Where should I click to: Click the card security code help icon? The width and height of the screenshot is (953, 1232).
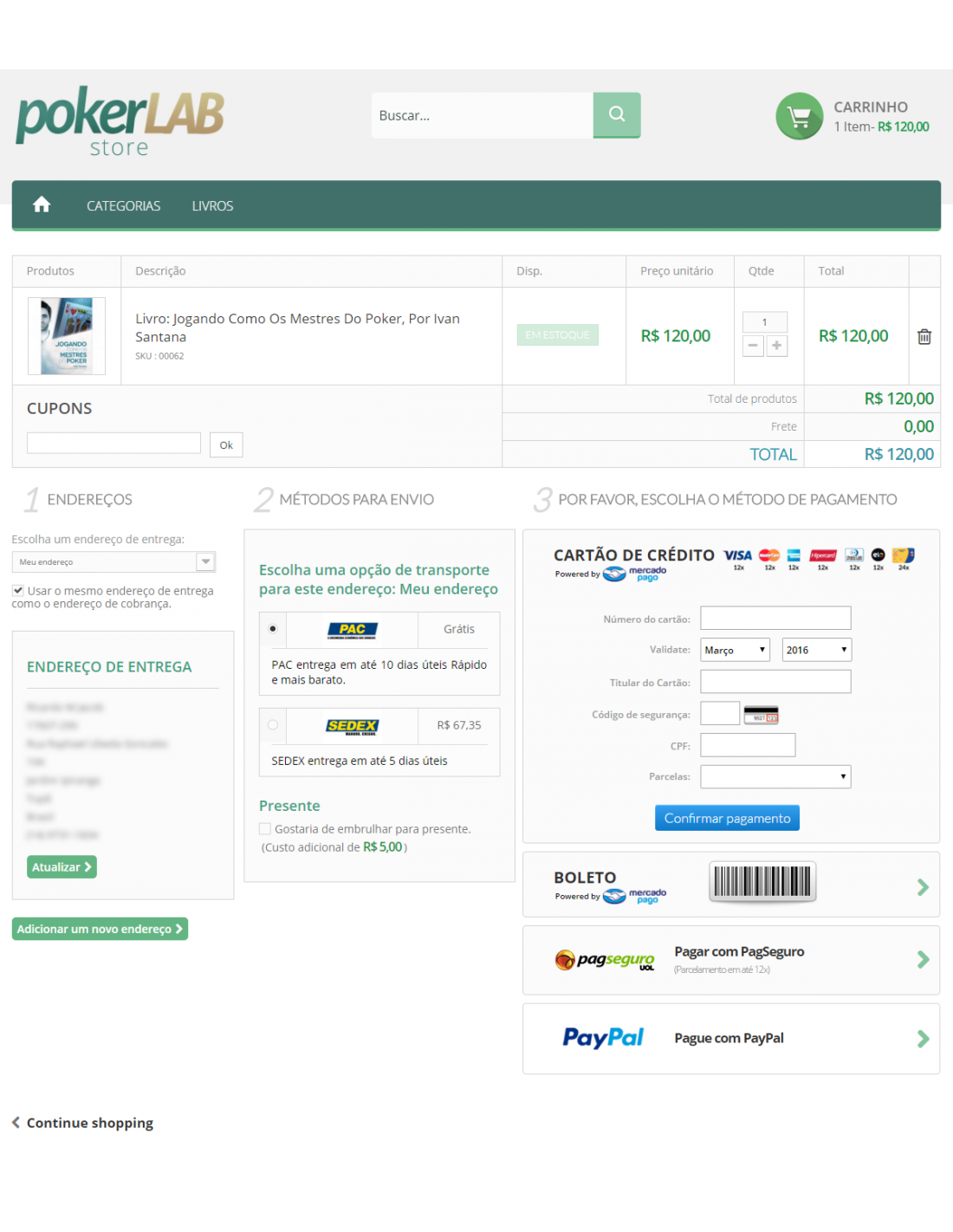pos(761,715)
